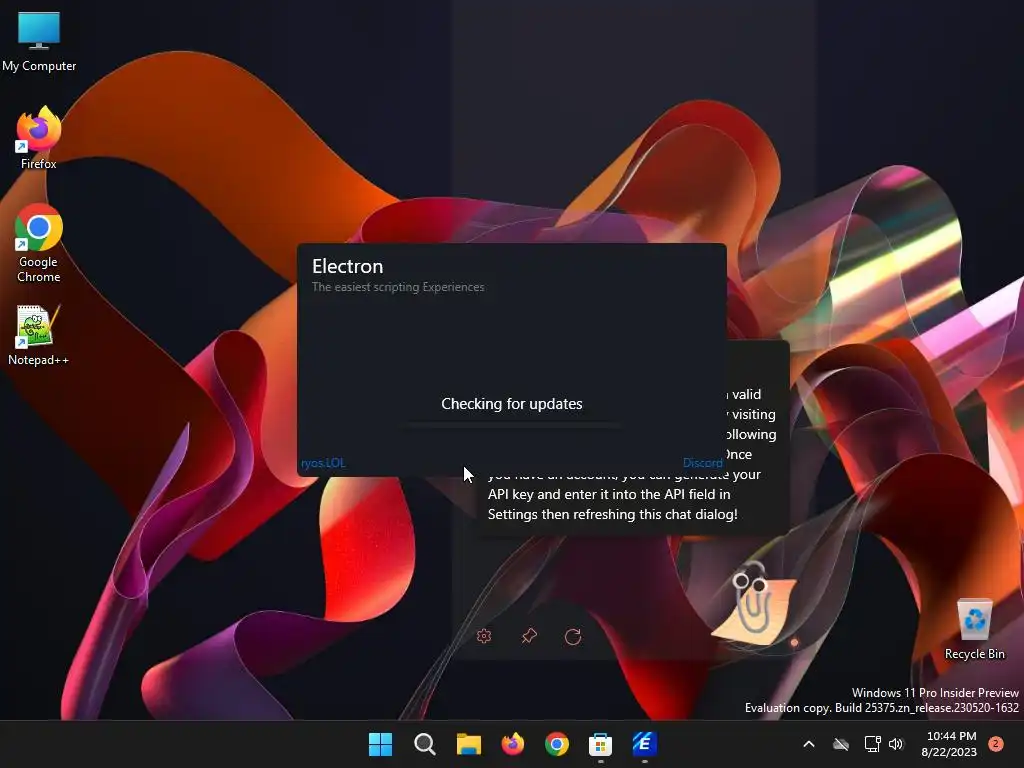Select the Firefox desktop shortcut
The image size is (1024, 768).
point(39,138)
